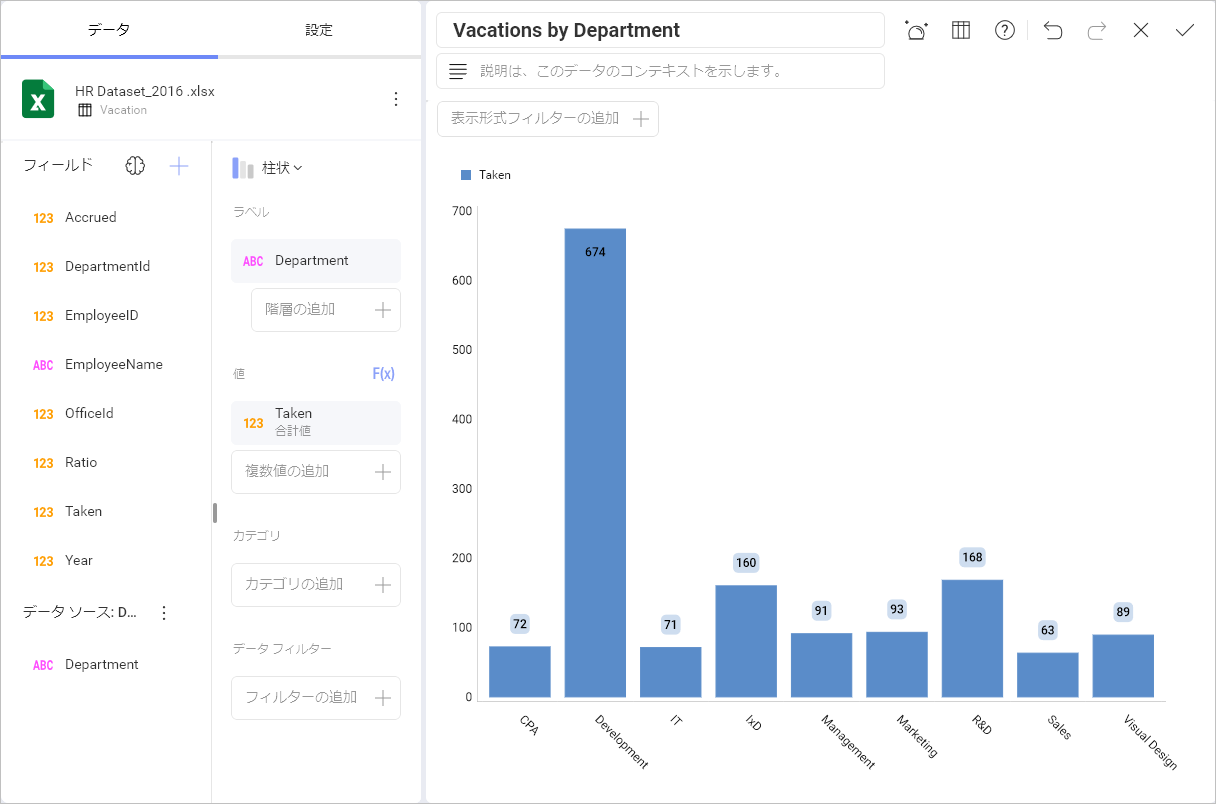The height and width of the screenshot is (804, 1216).
Task: Confirm changes with the checkmark
Action: pos(1185,30)
